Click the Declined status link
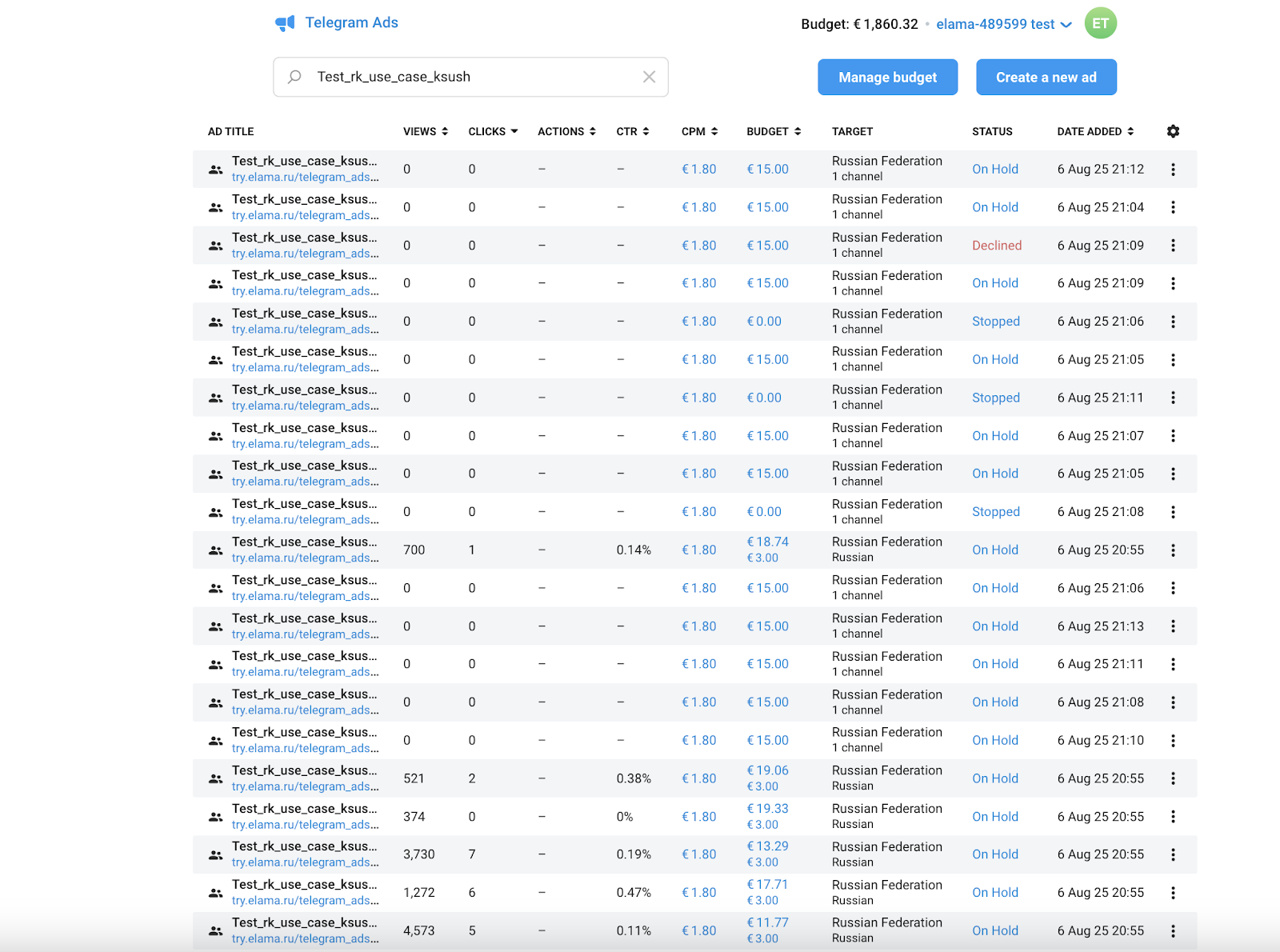 996,246
